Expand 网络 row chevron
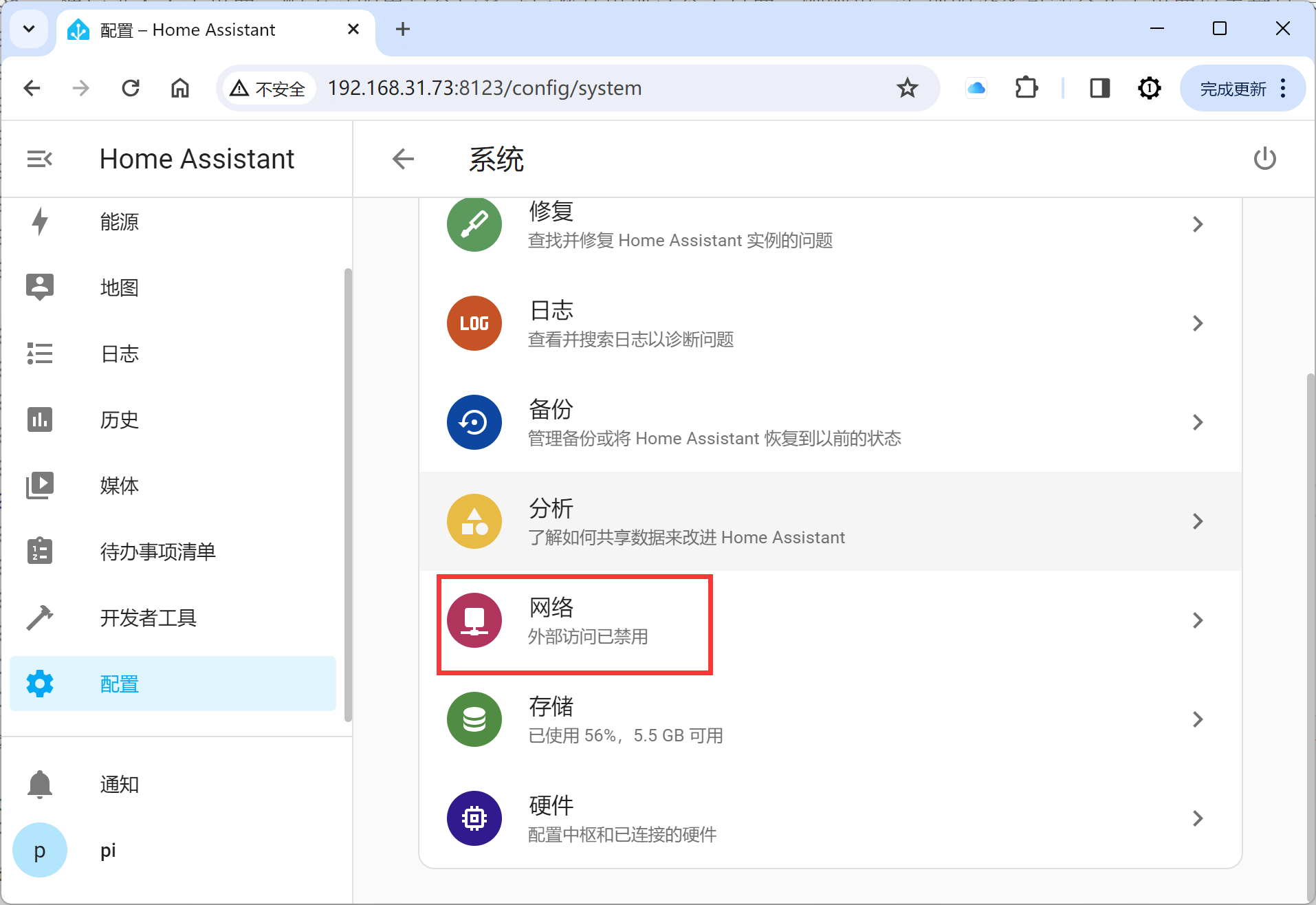1316x905 pixels. pos(1198,620)
